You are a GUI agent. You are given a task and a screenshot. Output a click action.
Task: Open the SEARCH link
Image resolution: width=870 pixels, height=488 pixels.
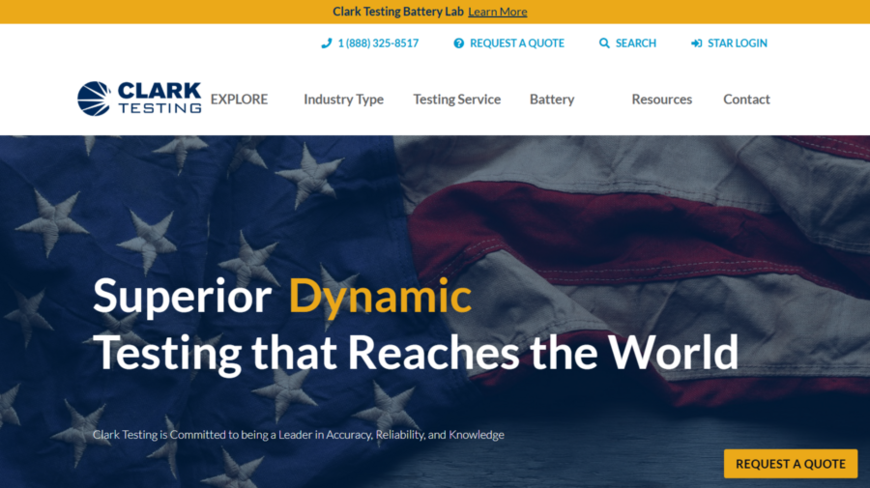[636, 43]
